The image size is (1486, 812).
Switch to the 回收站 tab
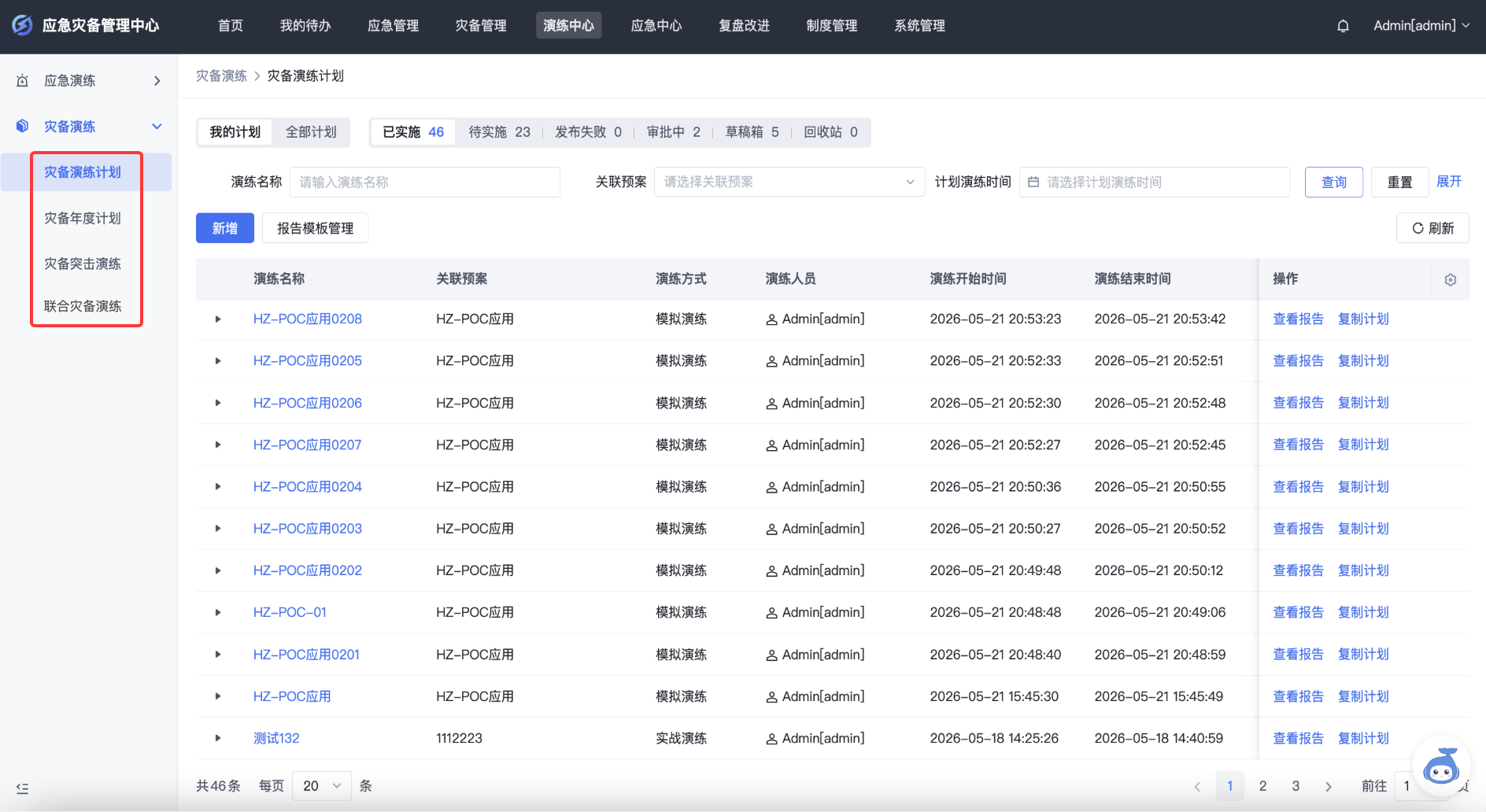[x=831, y=132]
